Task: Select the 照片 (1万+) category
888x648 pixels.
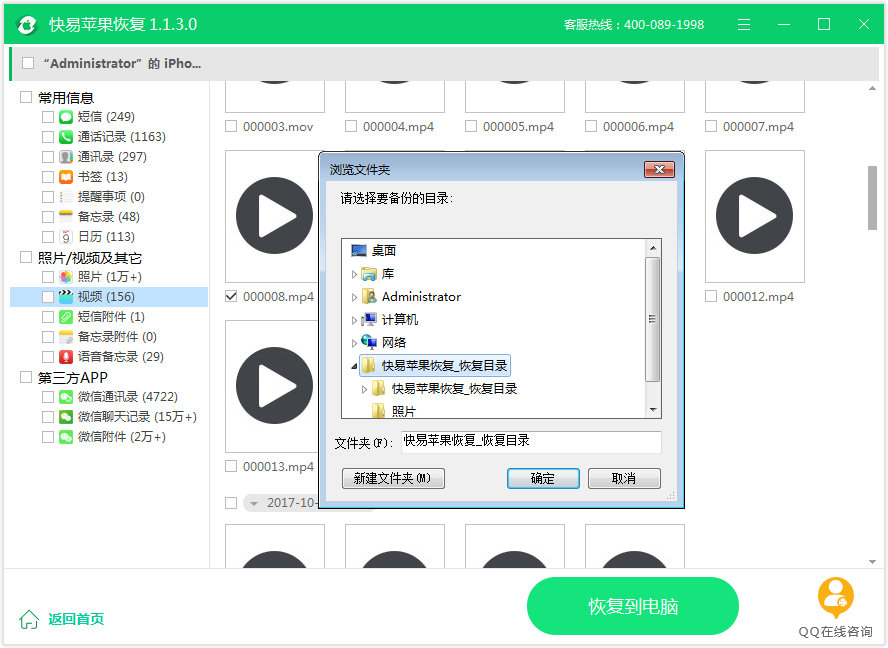Action: (x=110, y=276)
